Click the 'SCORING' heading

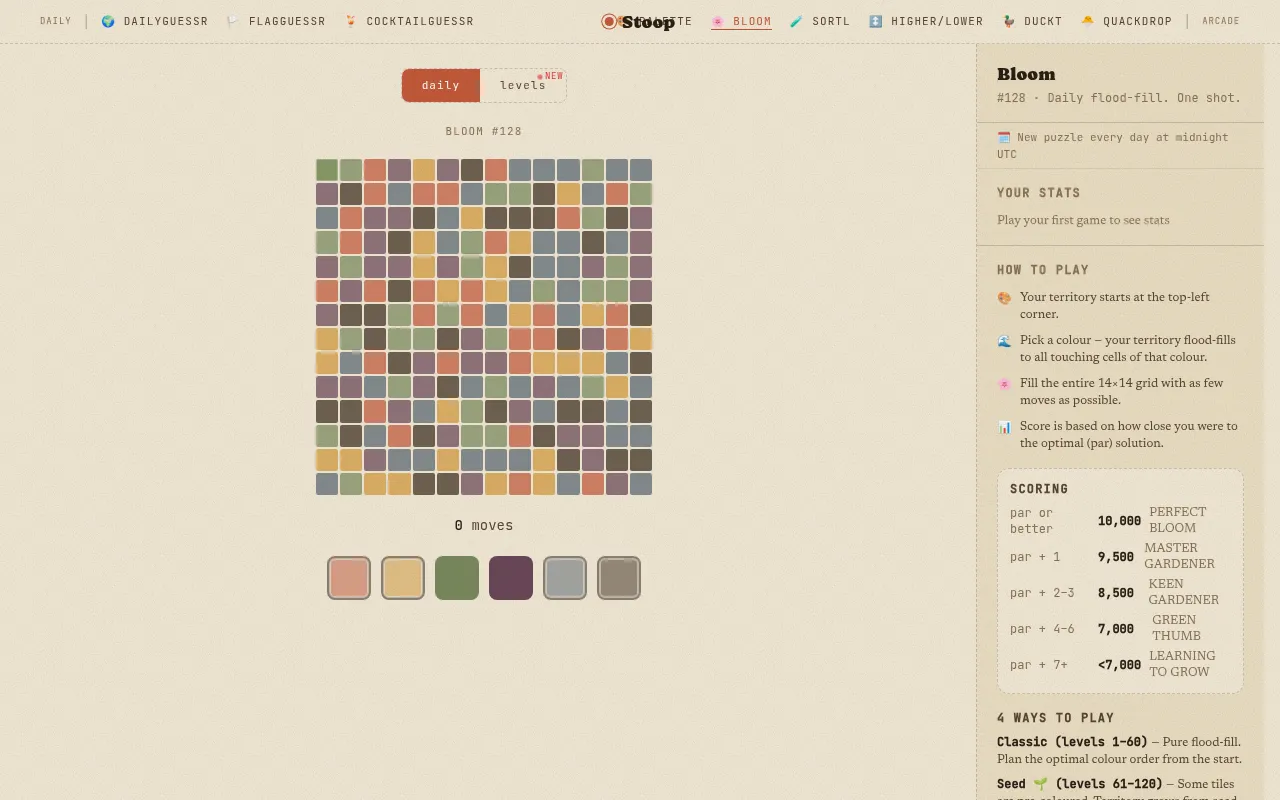(1039, 489)
